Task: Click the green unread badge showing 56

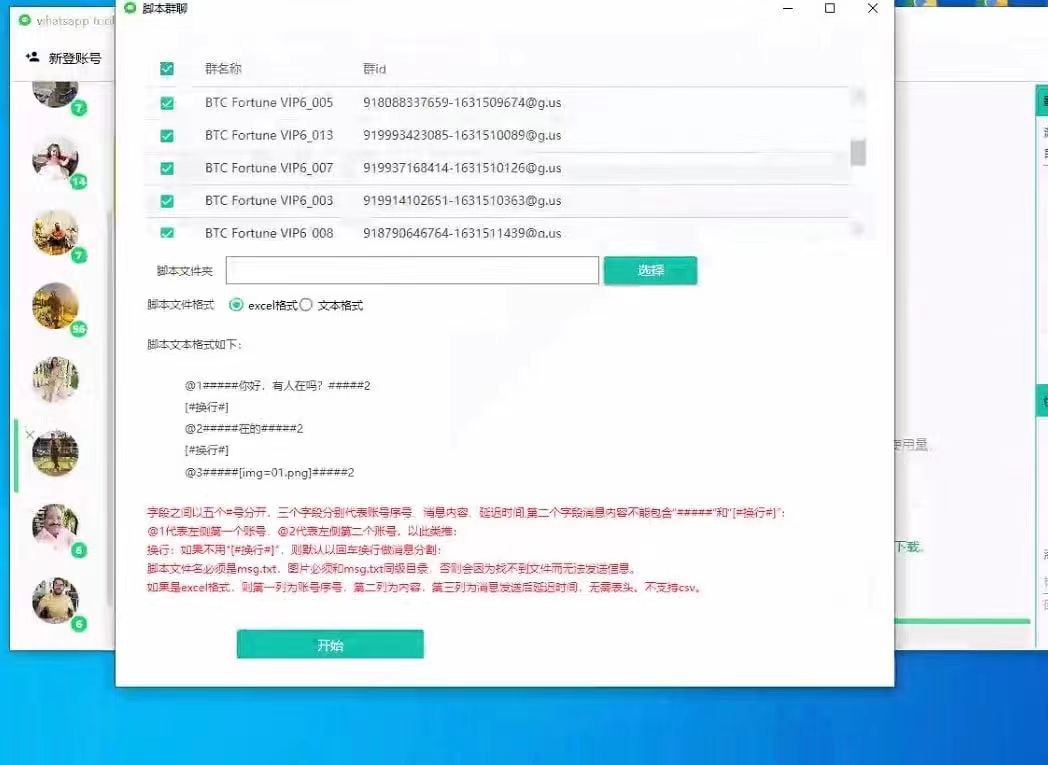Action: 79,329
